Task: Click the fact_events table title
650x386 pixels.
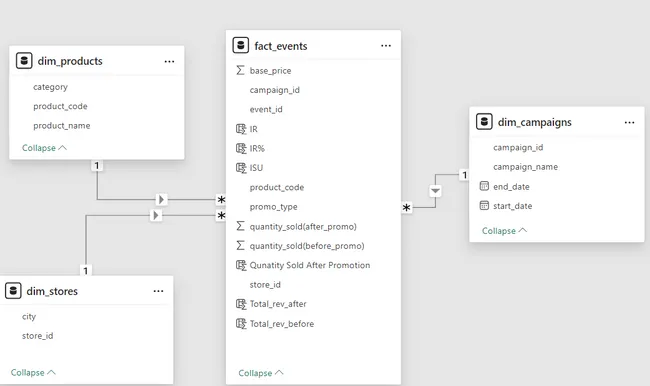Action: point(281,46)
